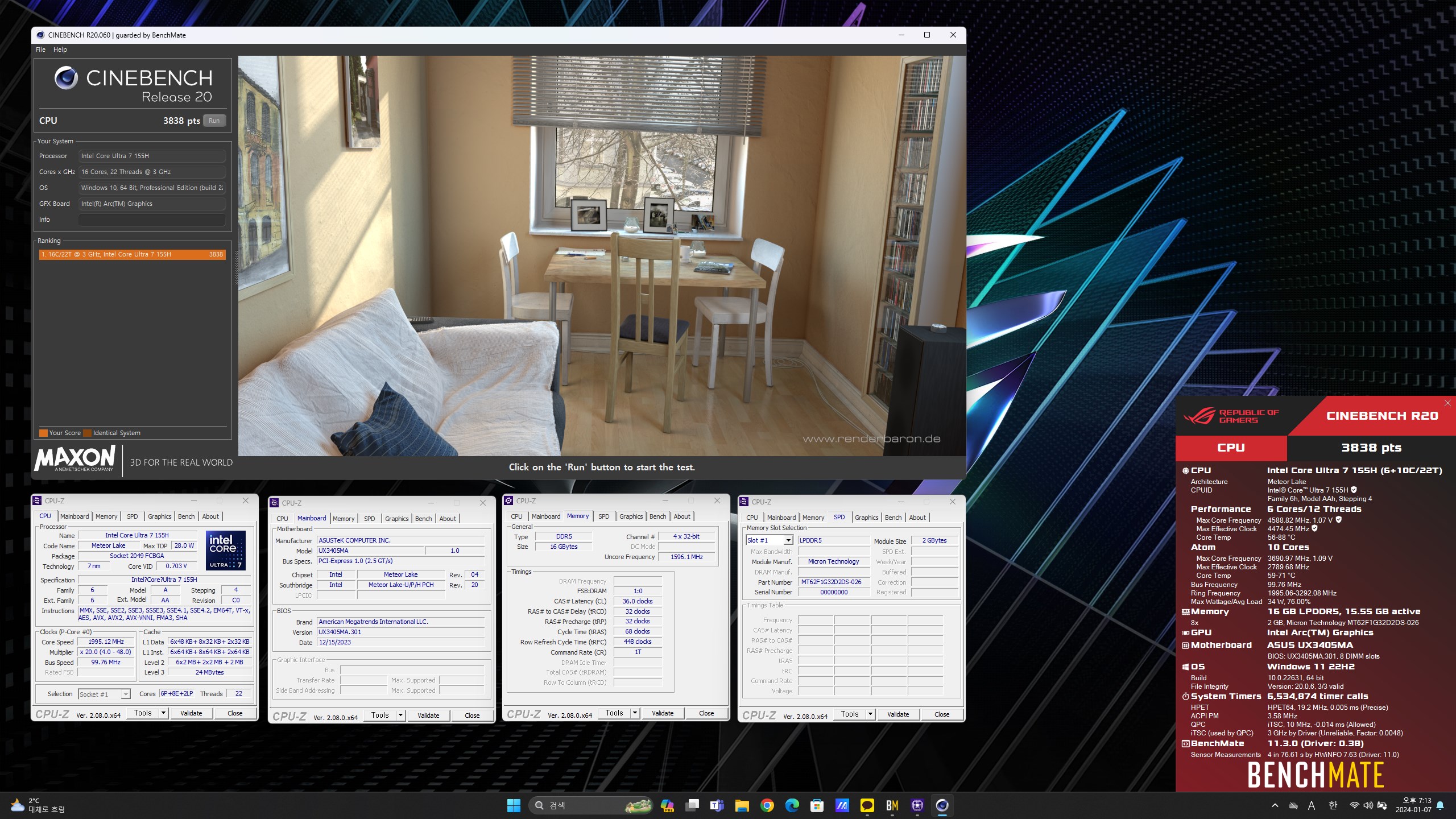The width and height of the screenshot is (1456, 819).
Task: Click the CPU-Z icon in SPD window title bar
Action: pyautogui.click(x=744, y=502)
